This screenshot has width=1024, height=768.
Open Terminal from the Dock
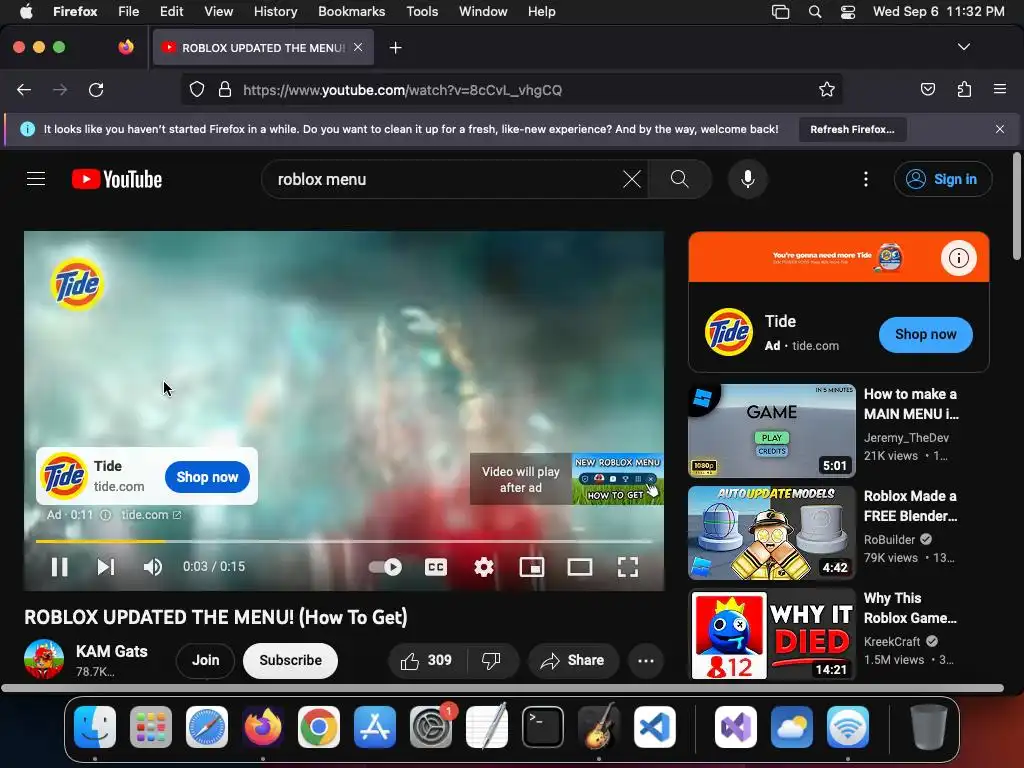coord(543,727)
